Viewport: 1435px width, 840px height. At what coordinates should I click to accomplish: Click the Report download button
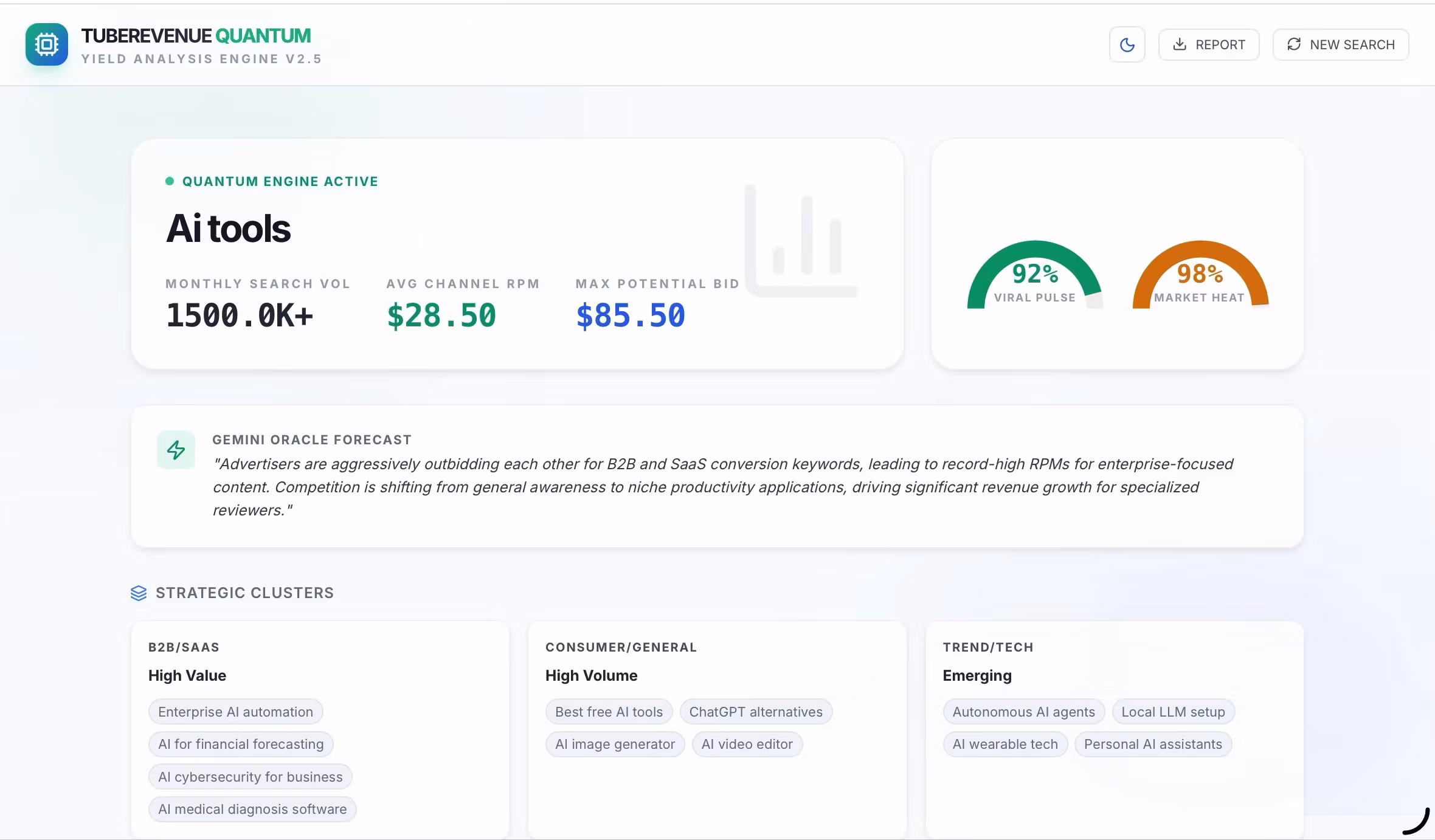1208,44
